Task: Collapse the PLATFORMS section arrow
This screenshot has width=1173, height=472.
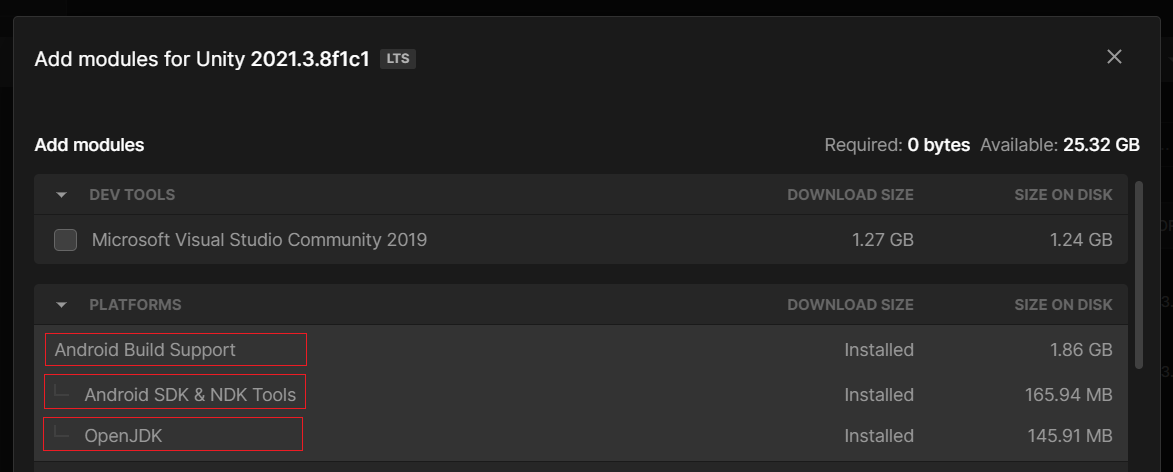Action: 62,305
